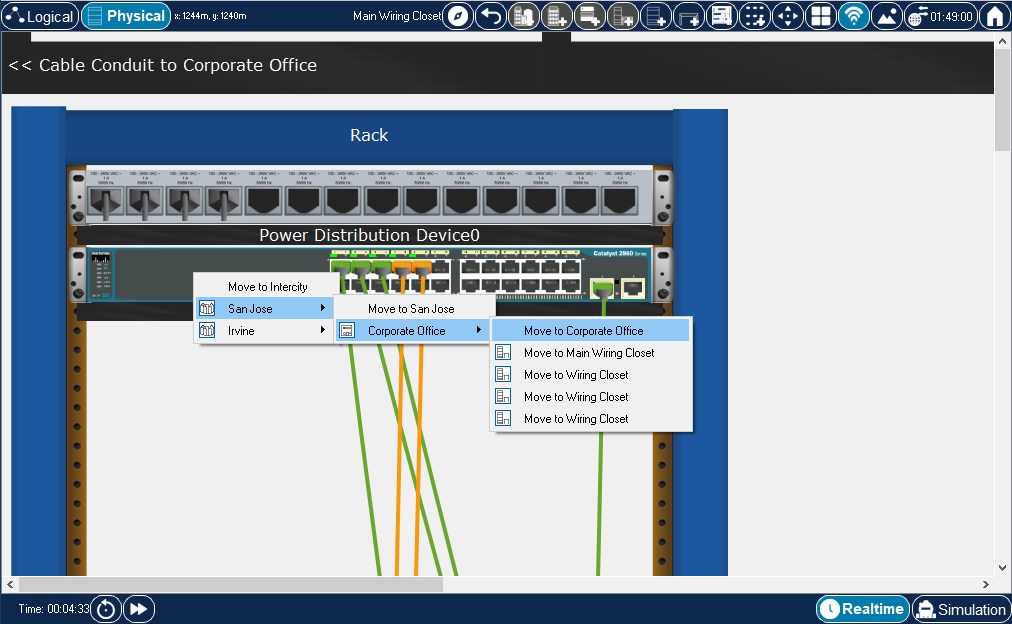Image resolution: width=1012 pixels, height=624 pixels.
Task: Click Cable Conduit to Corporate Office link
Action: [163, 65]
